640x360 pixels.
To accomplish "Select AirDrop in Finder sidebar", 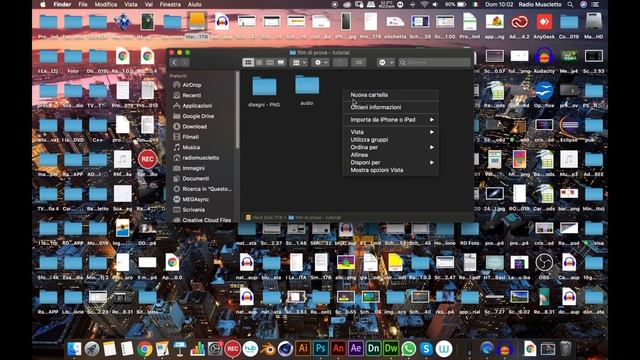I will [x=191, y=85].
